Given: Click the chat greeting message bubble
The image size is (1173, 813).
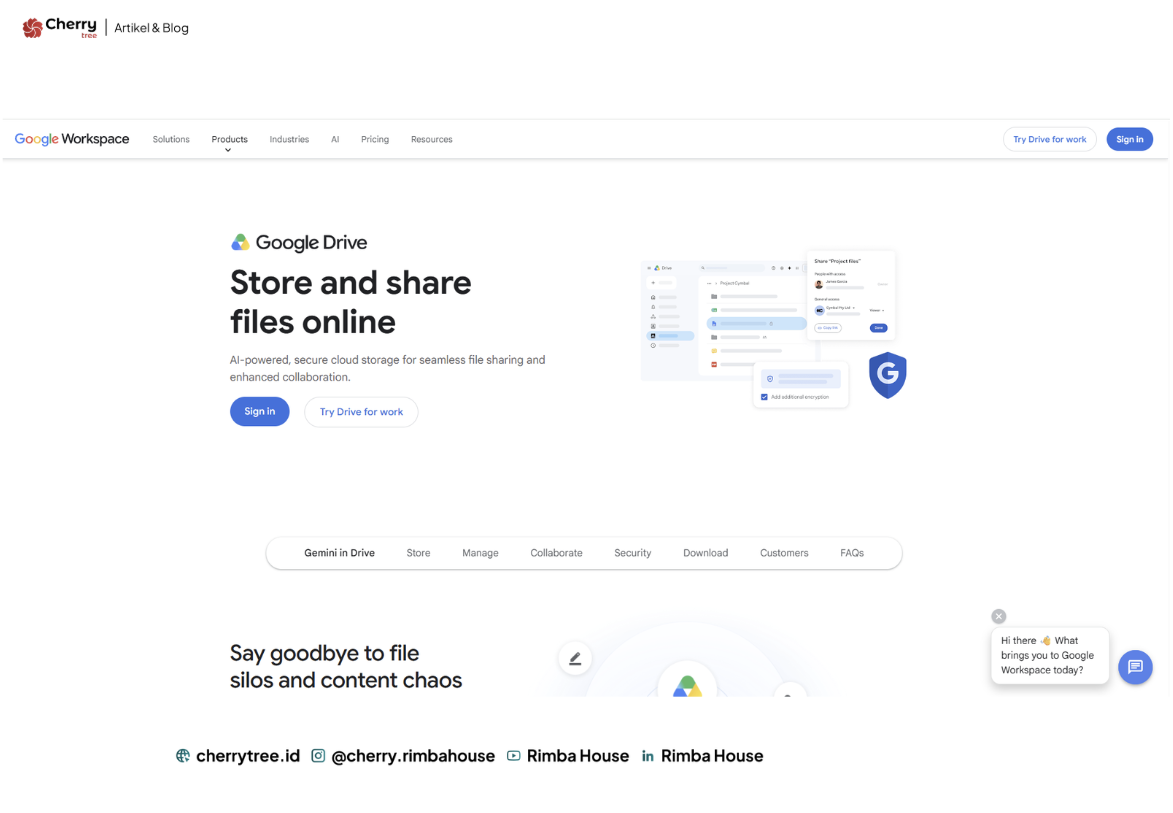Looking at the screenshot, I should 1050,655.
